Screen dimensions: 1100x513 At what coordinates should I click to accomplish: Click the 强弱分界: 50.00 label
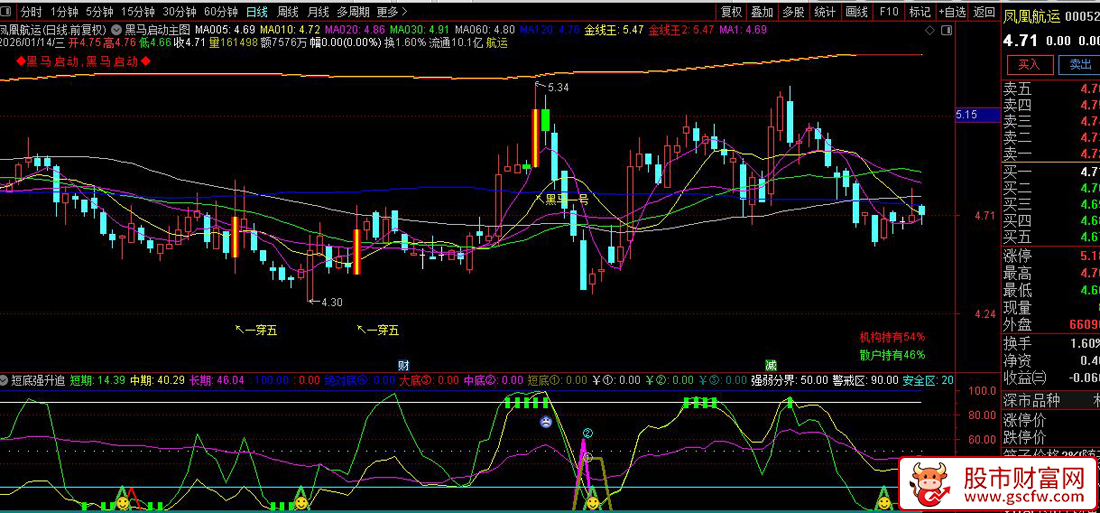pos(790,380)
